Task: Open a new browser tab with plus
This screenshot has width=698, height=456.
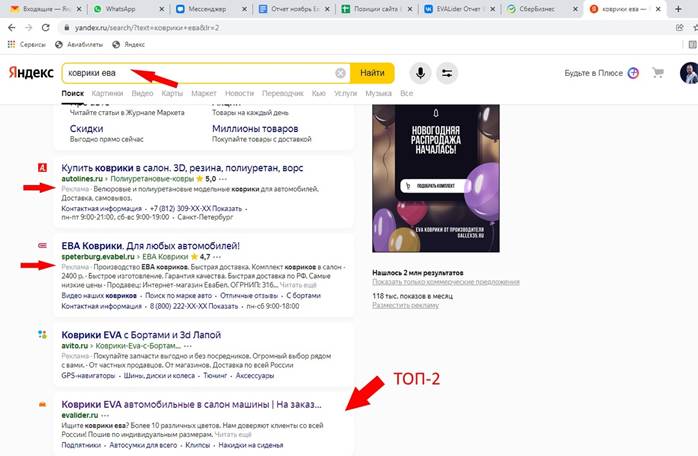Action: (x=678, y=9)
